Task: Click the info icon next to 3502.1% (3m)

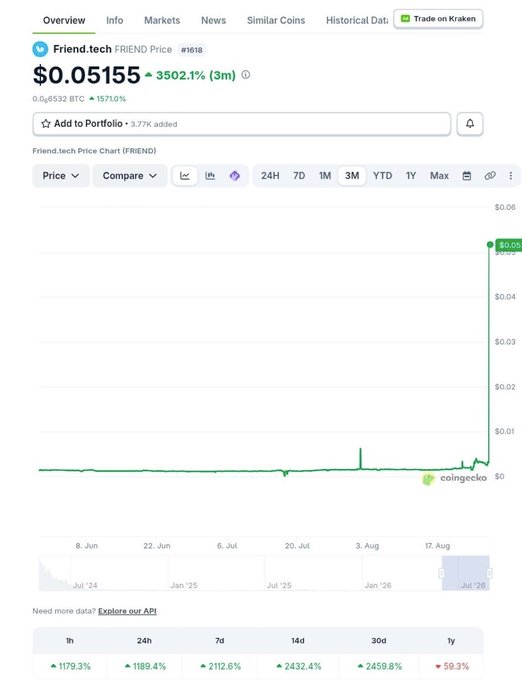Action: (245, 75)
